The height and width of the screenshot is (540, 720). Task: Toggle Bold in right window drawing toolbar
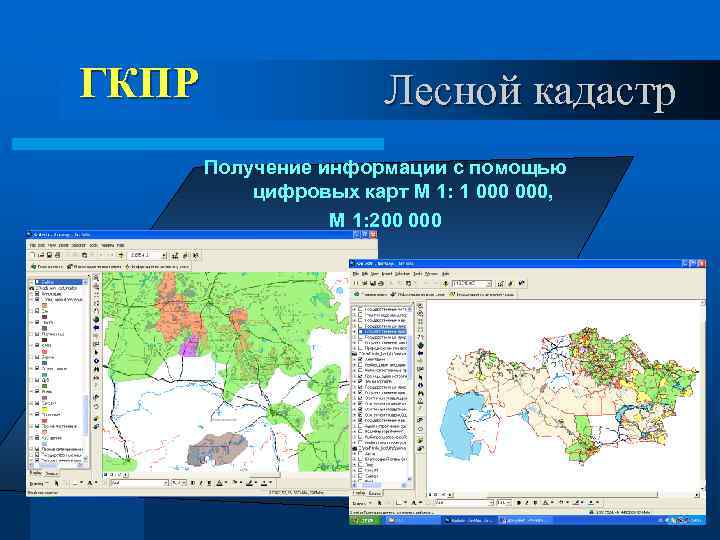[x=518, y=503]
